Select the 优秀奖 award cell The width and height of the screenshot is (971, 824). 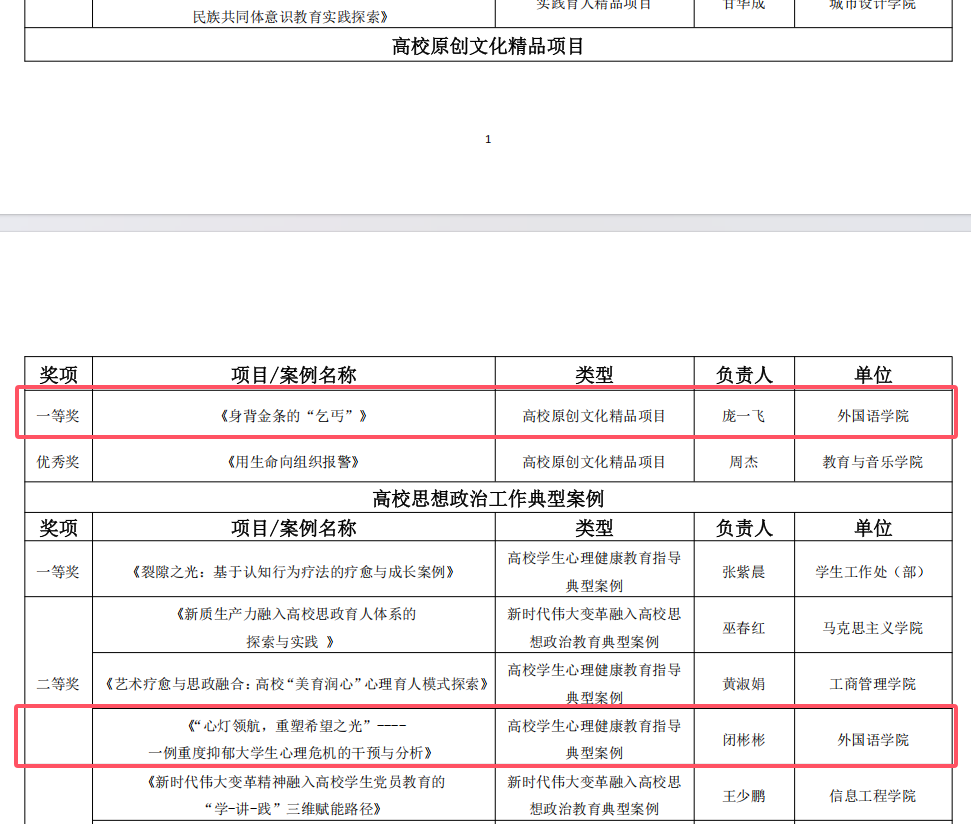pos(58,462)
